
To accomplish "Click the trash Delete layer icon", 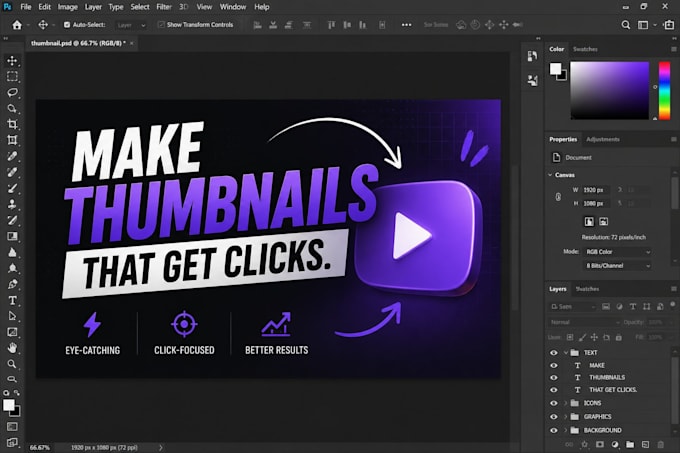I will 660,444.
